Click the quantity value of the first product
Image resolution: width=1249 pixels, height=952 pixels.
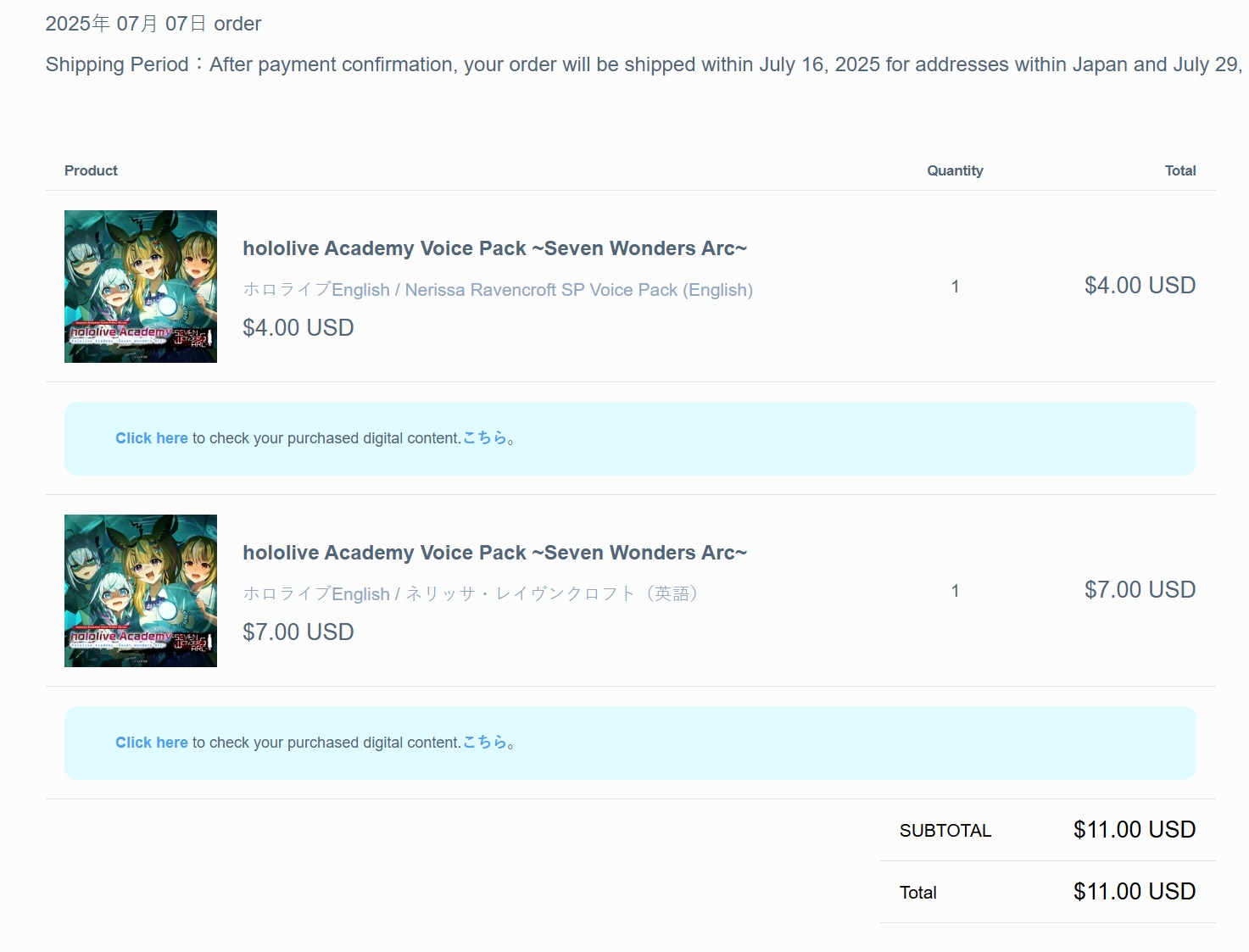click(x=955, y=287)
